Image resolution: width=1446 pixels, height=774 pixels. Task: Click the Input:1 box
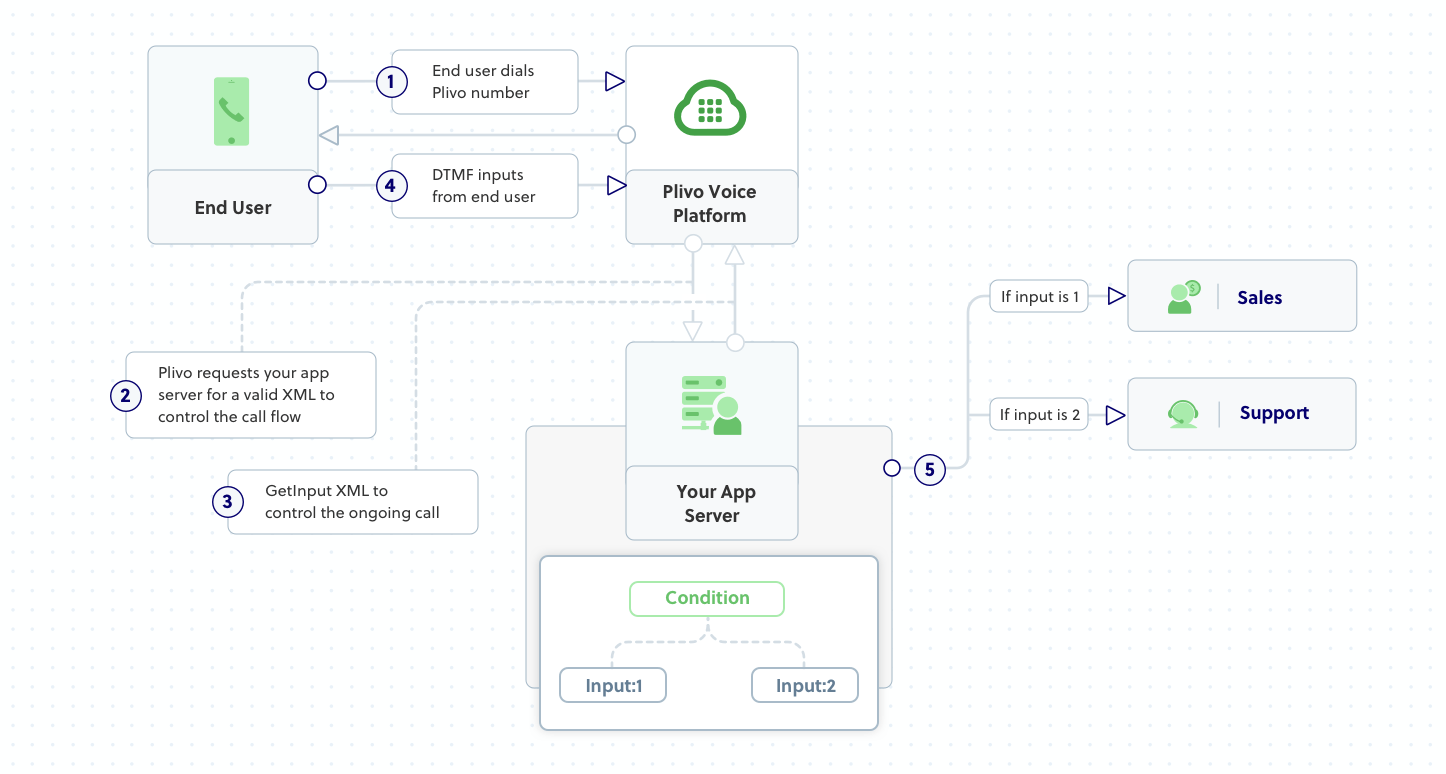click(613, 686)
